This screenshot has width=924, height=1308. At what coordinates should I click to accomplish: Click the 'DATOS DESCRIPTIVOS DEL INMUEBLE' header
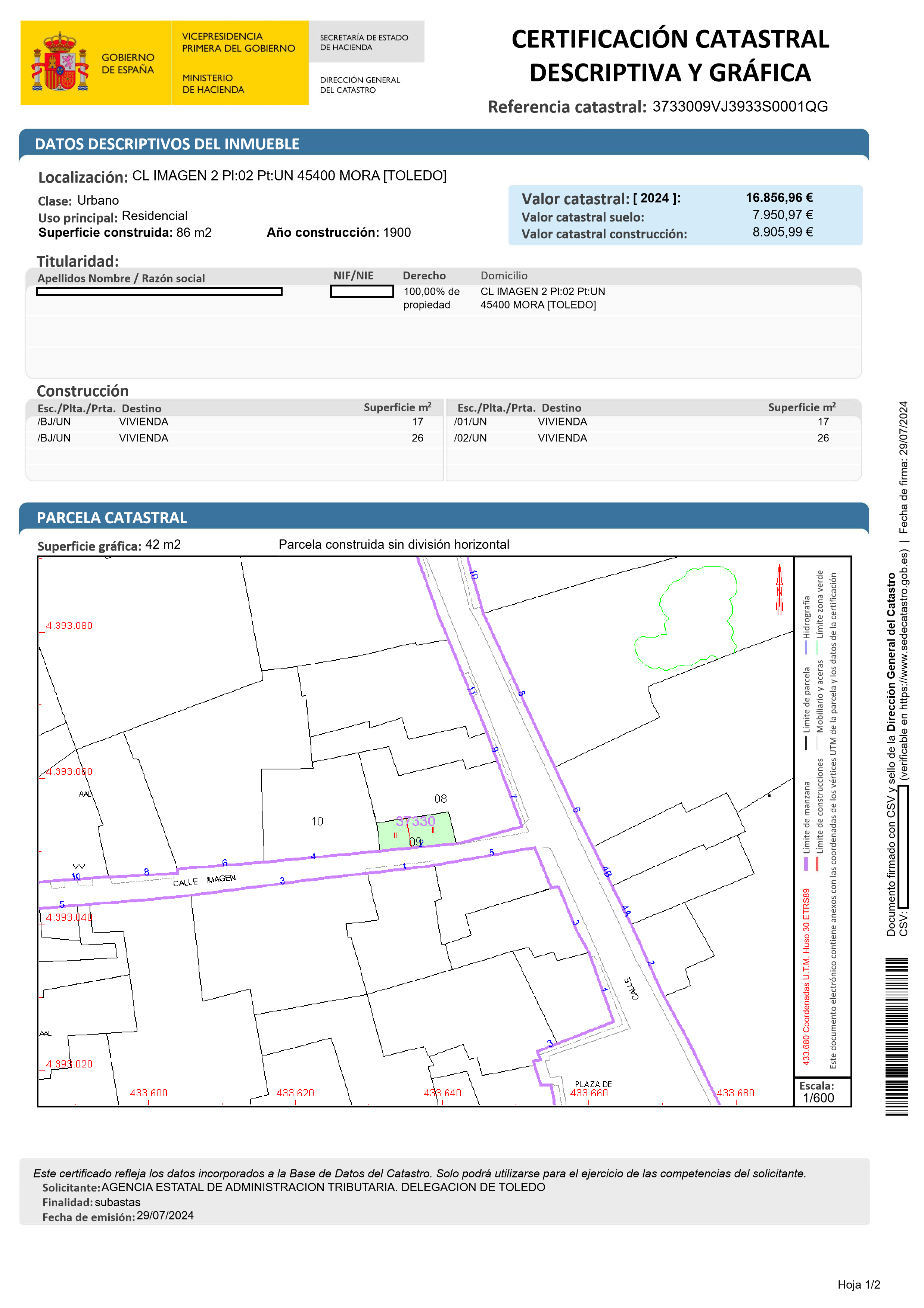point(167,144)
